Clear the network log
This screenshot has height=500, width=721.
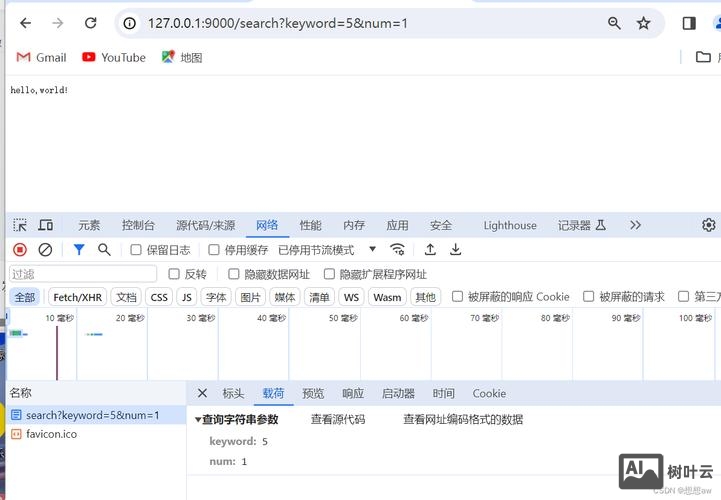pos(45,250)
